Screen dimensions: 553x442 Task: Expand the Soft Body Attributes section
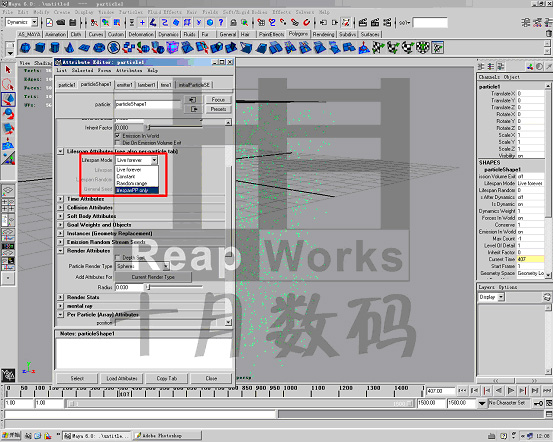[60, 216]
